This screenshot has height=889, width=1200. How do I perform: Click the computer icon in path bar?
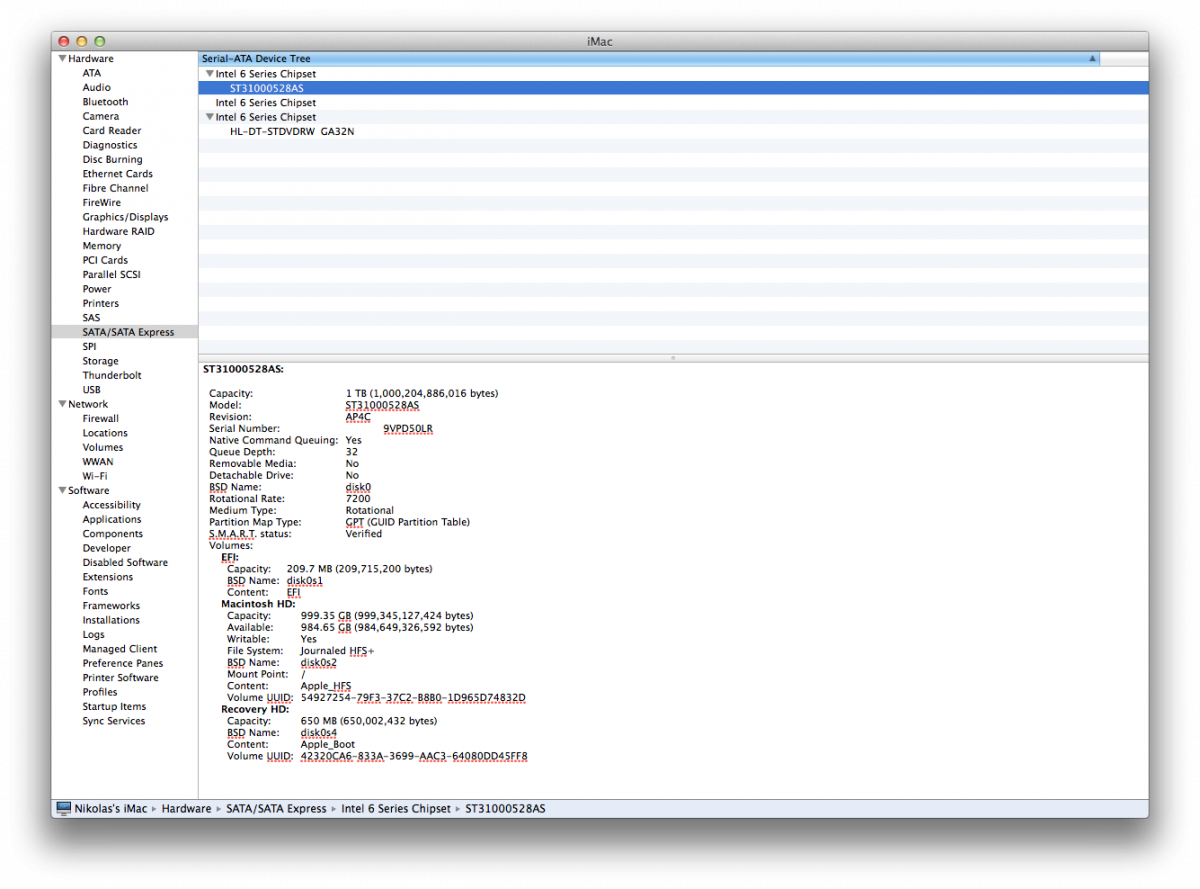[x=64, y=808]
